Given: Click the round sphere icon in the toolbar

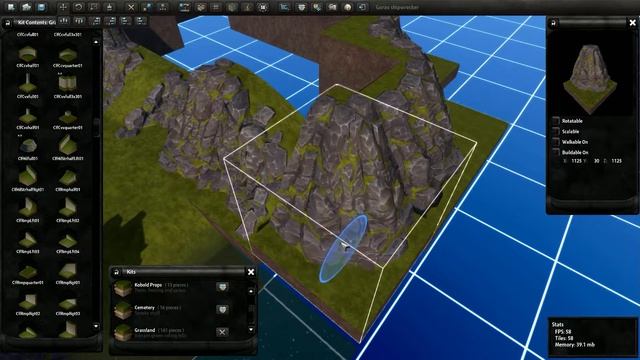Looking at the screenshot, I should click(347, 7).
